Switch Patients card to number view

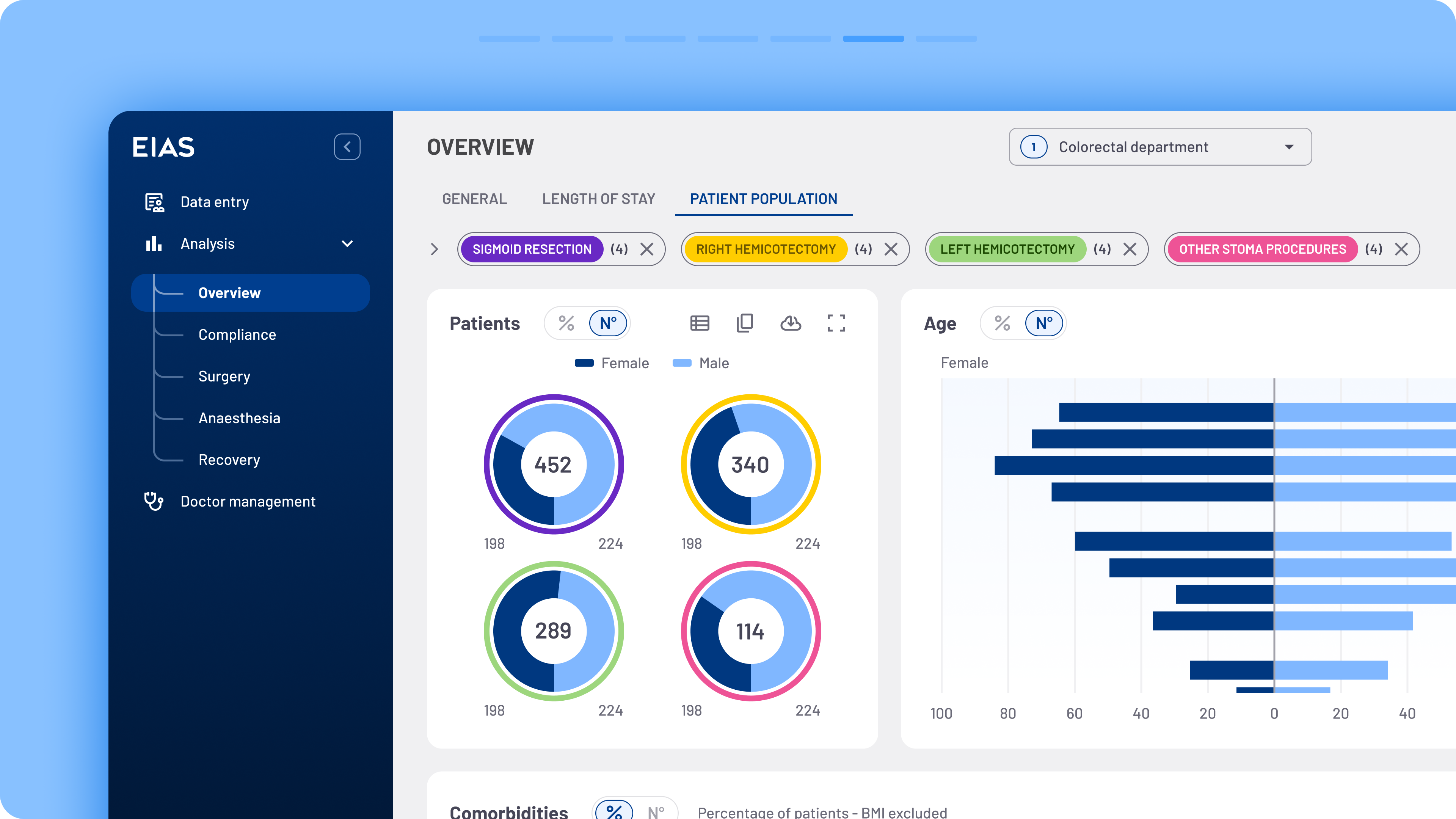608,323
